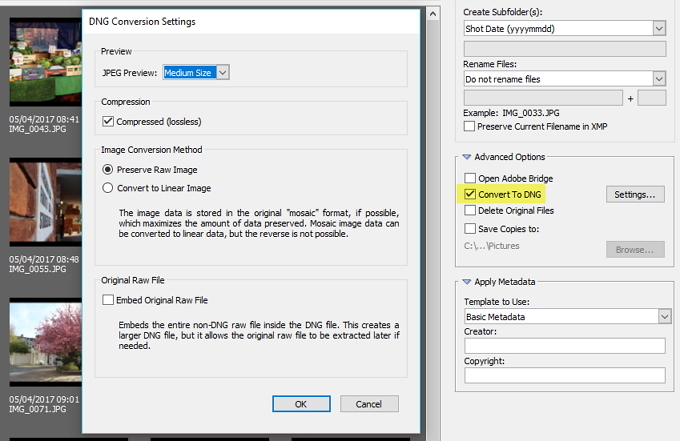The image size is (680, 441).
Task: Select Convert to Linear Image option
Action: (x=108, y=188)
